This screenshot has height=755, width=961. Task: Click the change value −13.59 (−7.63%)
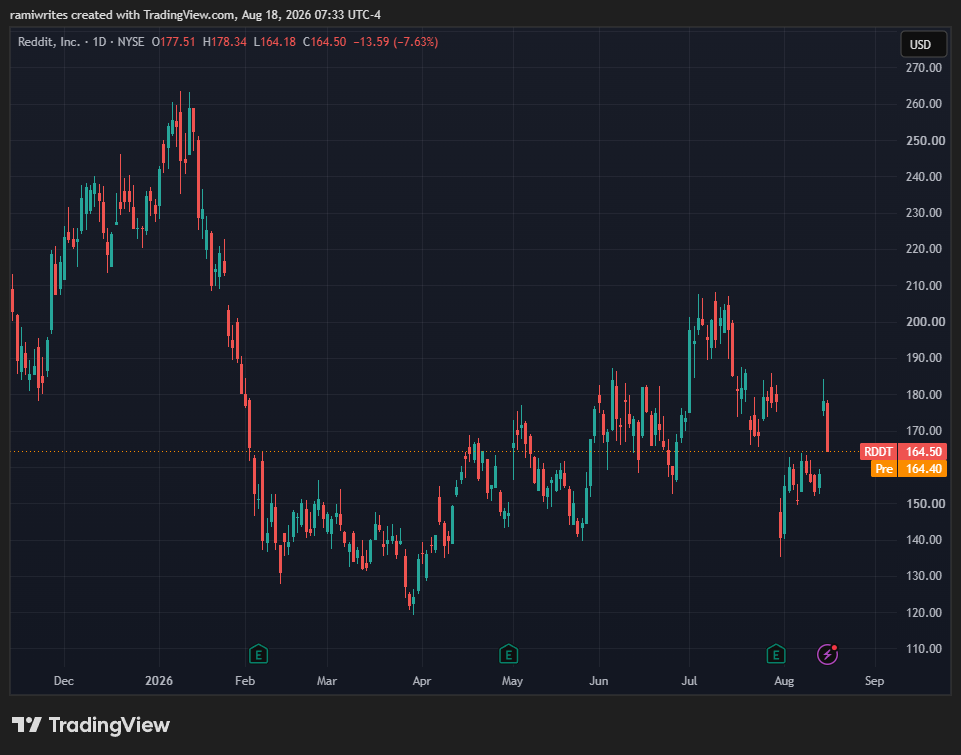click(396, 42)
